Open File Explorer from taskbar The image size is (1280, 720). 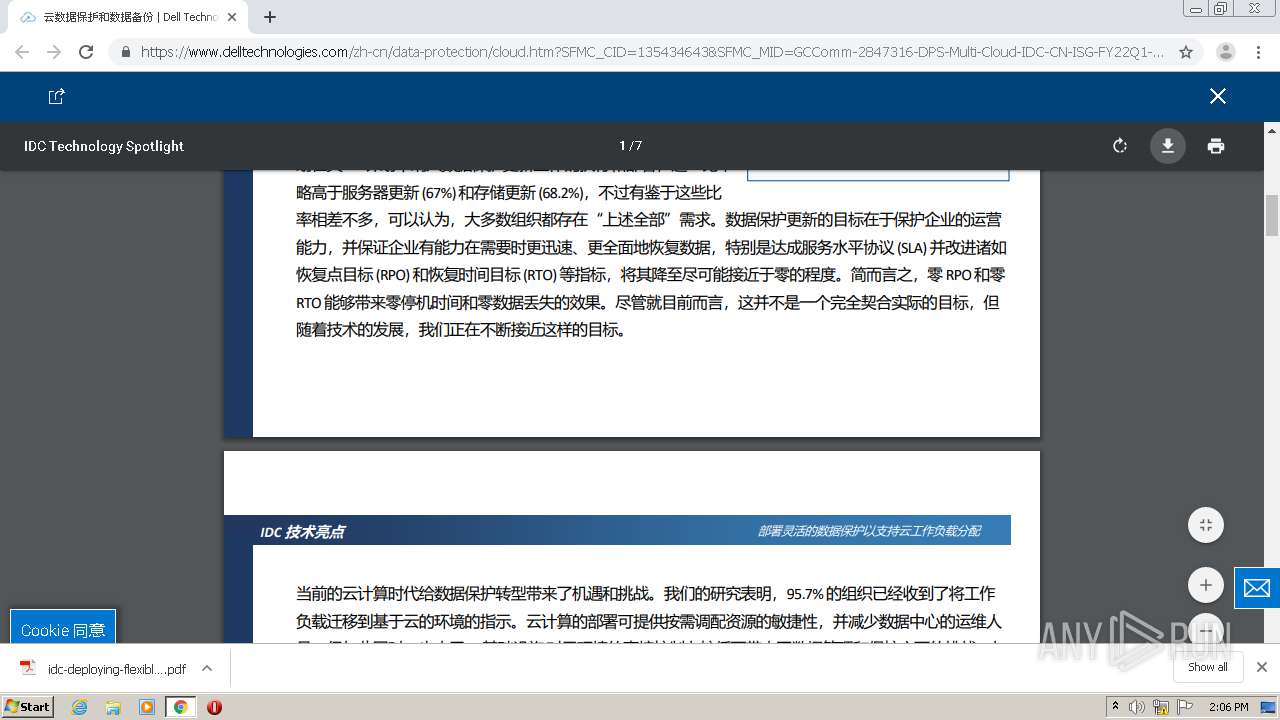click(113, 707)
